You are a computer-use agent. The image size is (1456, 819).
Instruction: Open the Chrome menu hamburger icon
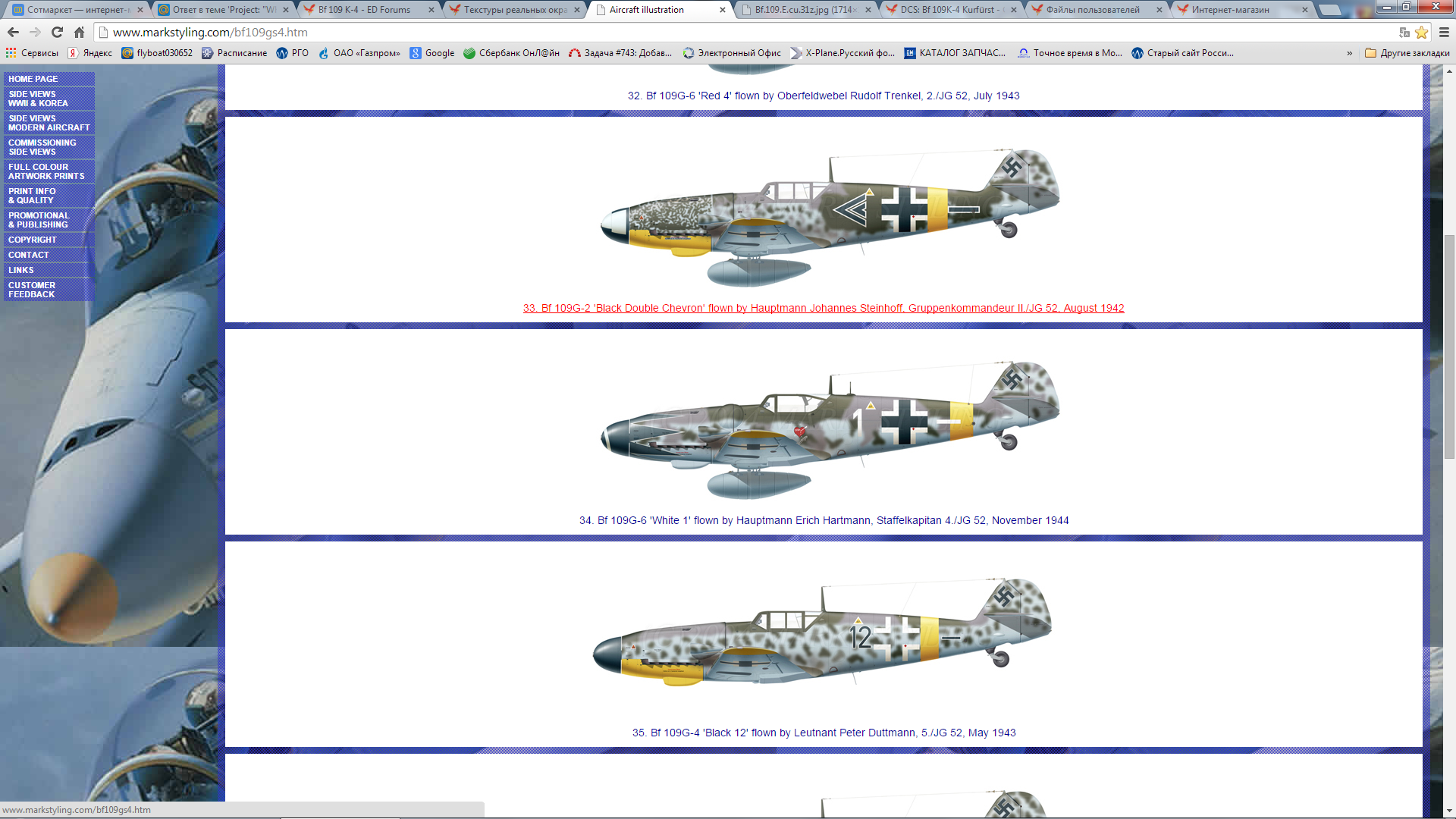coord(1444,33)
